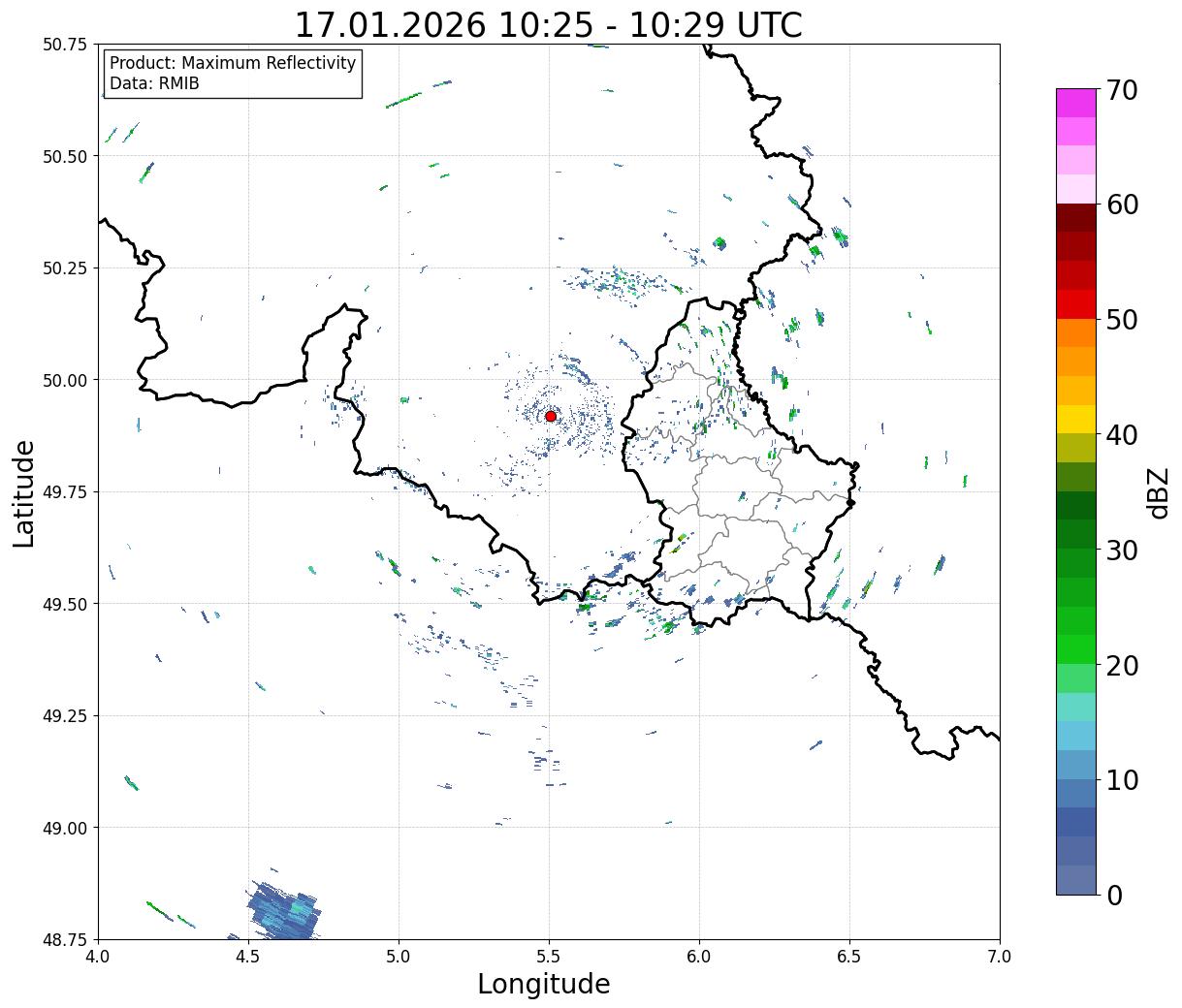Click the longitude tick label 5.0

click(x=399, y=957)
